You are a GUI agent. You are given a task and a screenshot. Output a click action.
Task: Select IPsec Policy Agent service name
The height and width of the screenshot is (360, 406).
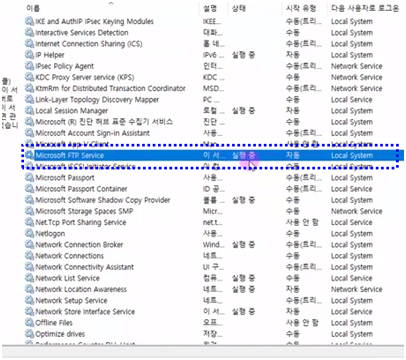(65, 66)
